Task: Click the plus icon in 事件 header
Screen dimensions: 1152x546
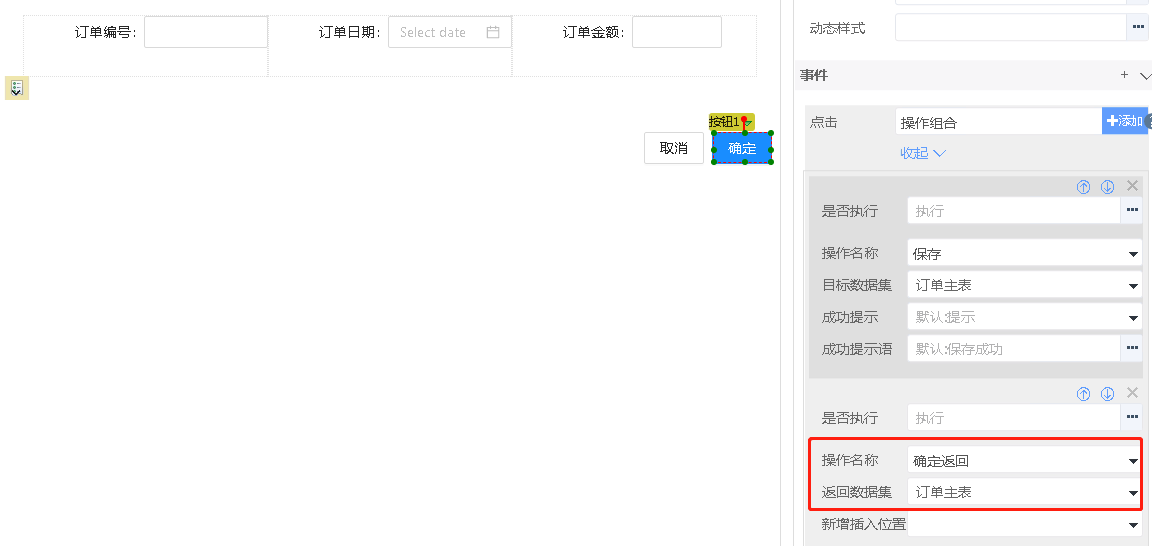Action: 1124,75
